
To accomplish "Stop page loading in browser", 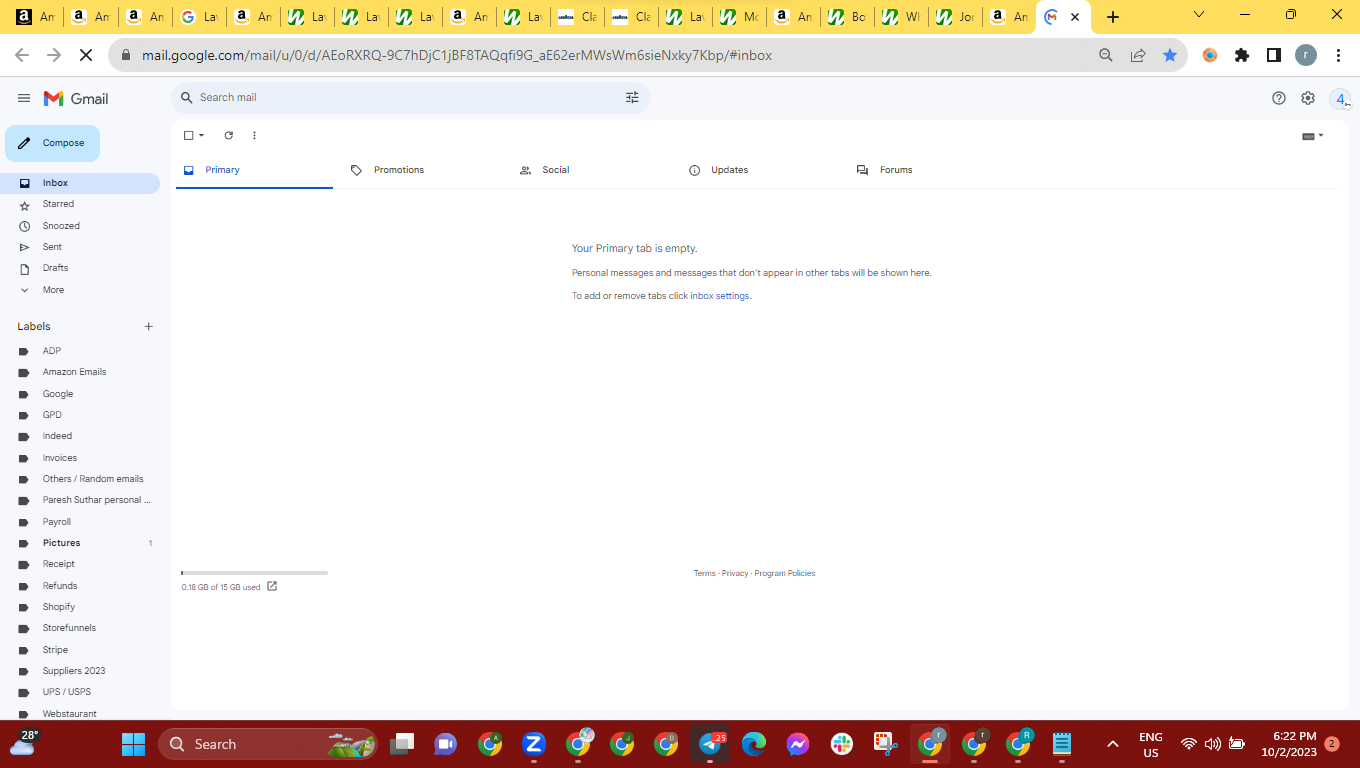I will pyautogui.click(x=86, y=55).
